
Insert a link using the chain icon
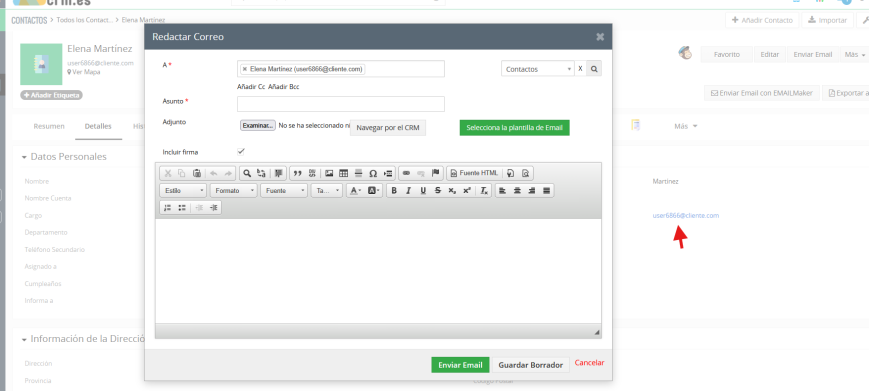click(406, 173)
